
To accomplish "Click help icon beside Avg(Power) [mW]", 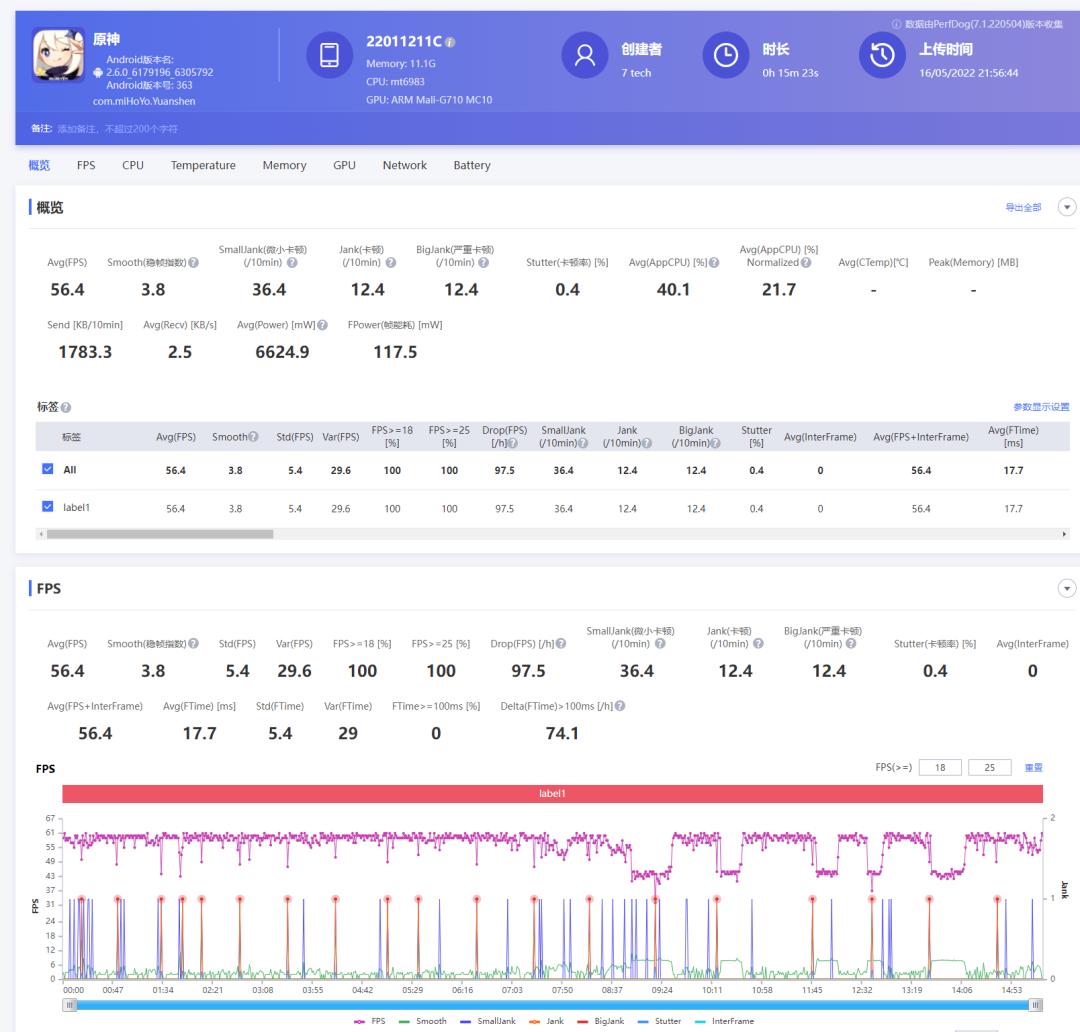I will 322,325.
